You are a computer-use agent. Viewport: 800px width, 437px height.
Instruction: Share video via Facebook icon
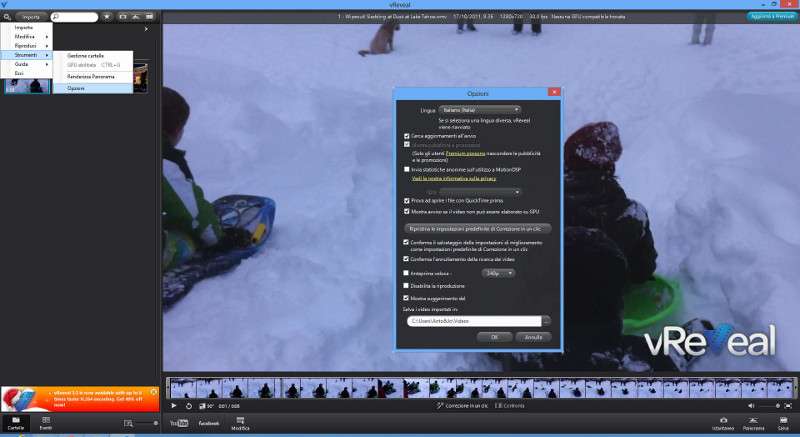click(209, 423)
